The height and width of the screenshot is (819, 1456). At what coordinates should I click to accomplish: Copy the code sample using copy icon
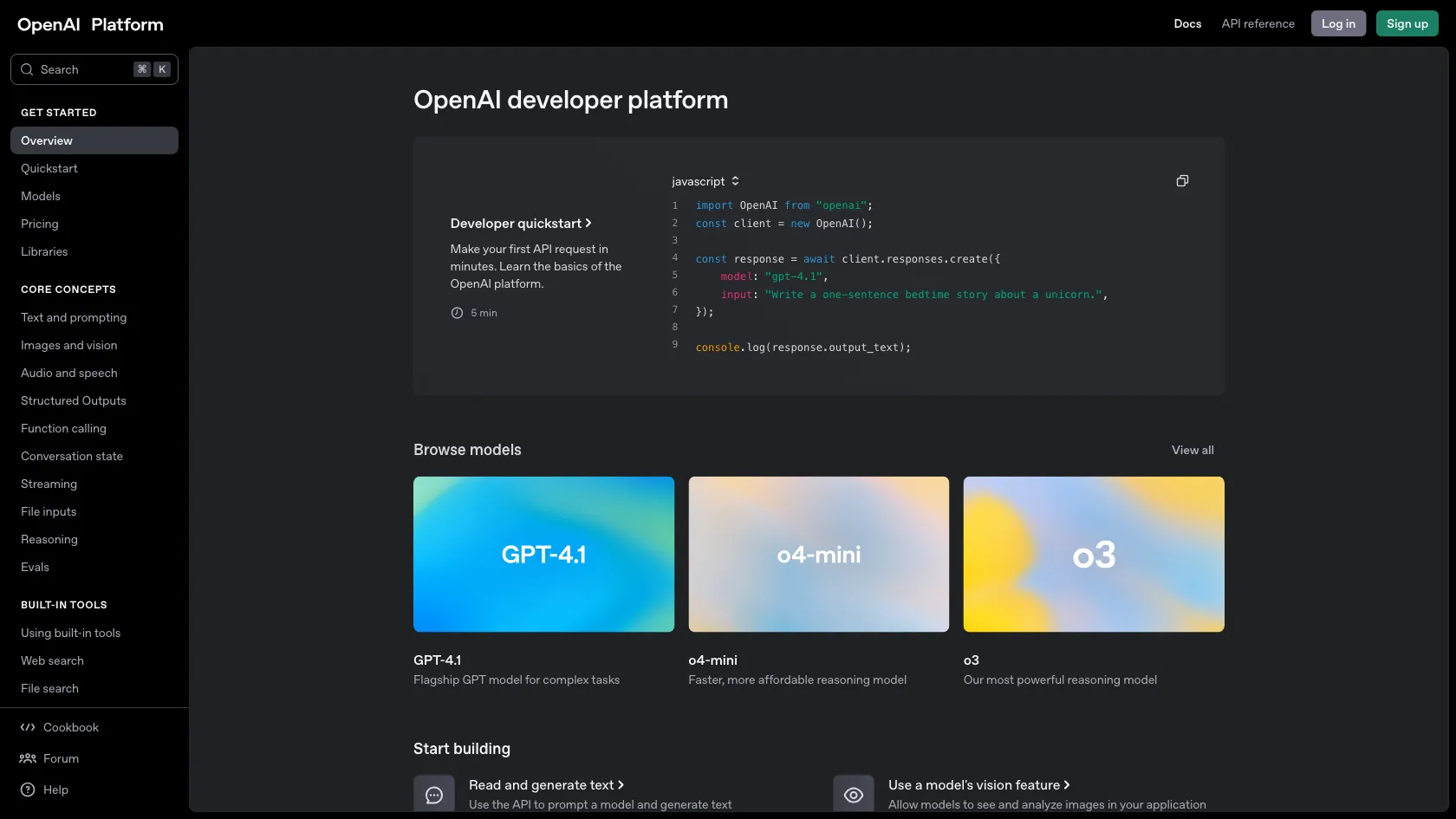(1182, 181)
